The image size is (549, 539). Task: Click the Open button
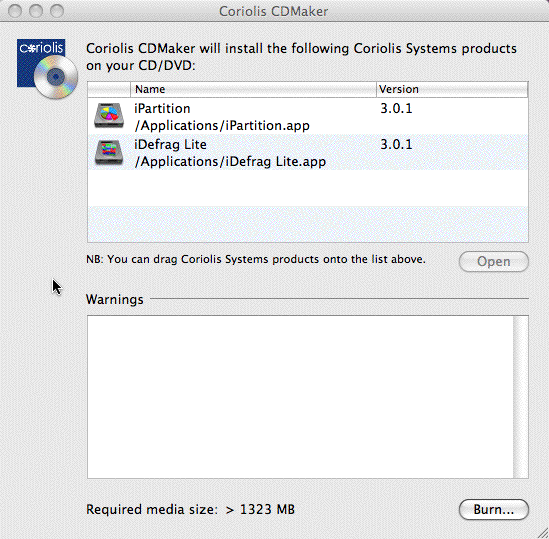pyautogui.click(x=493, y=262)
